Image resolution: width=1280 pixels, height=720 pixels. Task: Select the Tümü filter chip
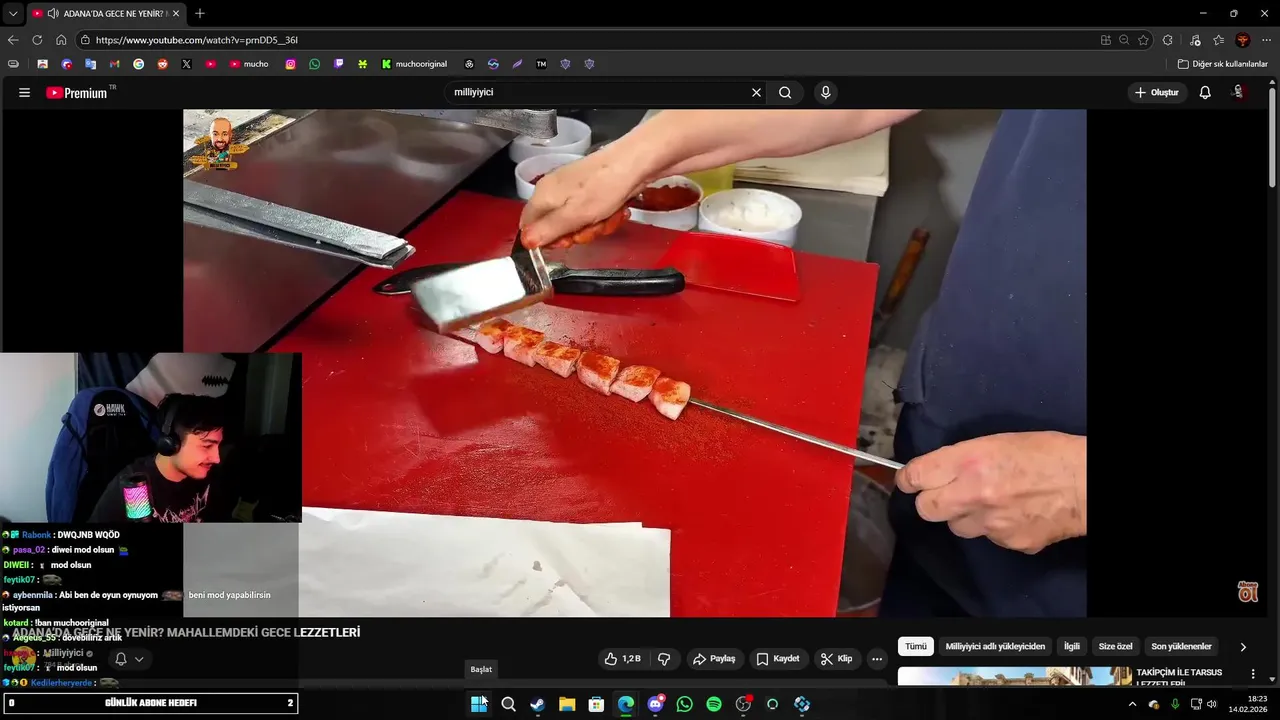pyautogui.click(x=916, y=647)
